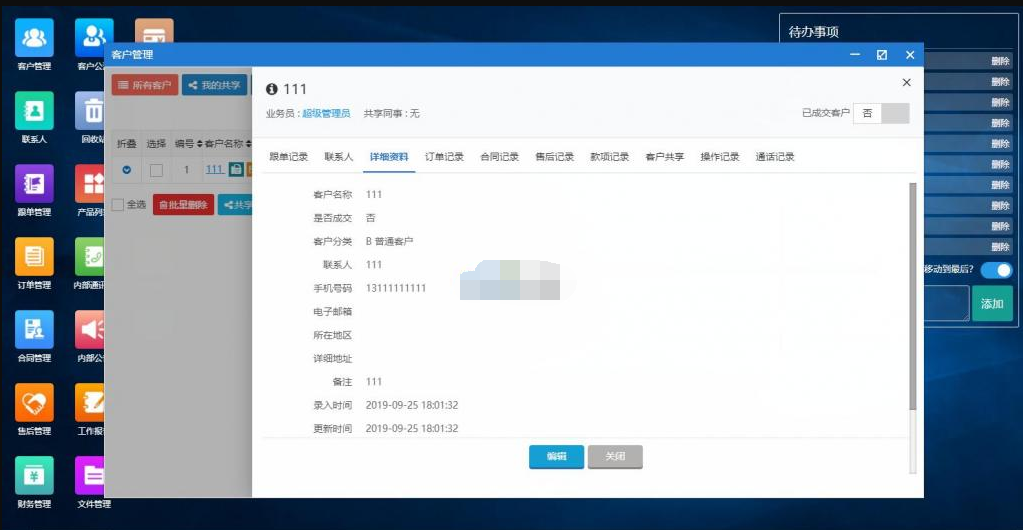Switch to the 跟单记录 tab

[289, 157]
